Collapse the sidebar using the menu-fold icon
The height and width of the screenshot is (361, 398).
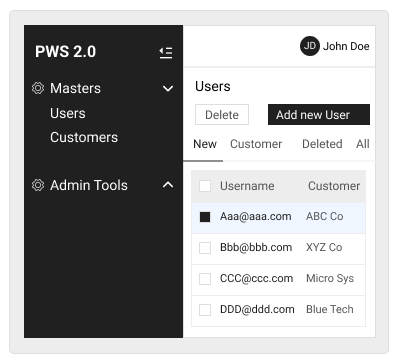[x=166, y=53]
